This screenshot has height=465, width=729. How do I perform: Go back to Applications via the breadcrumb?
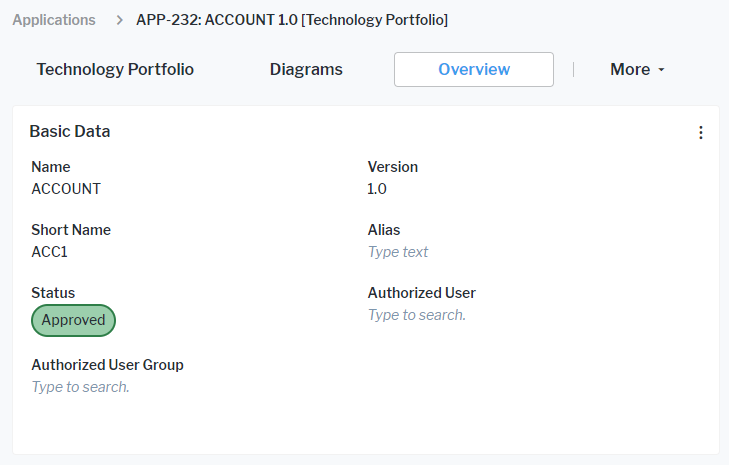pyautogui.click(x=54, y=20)
